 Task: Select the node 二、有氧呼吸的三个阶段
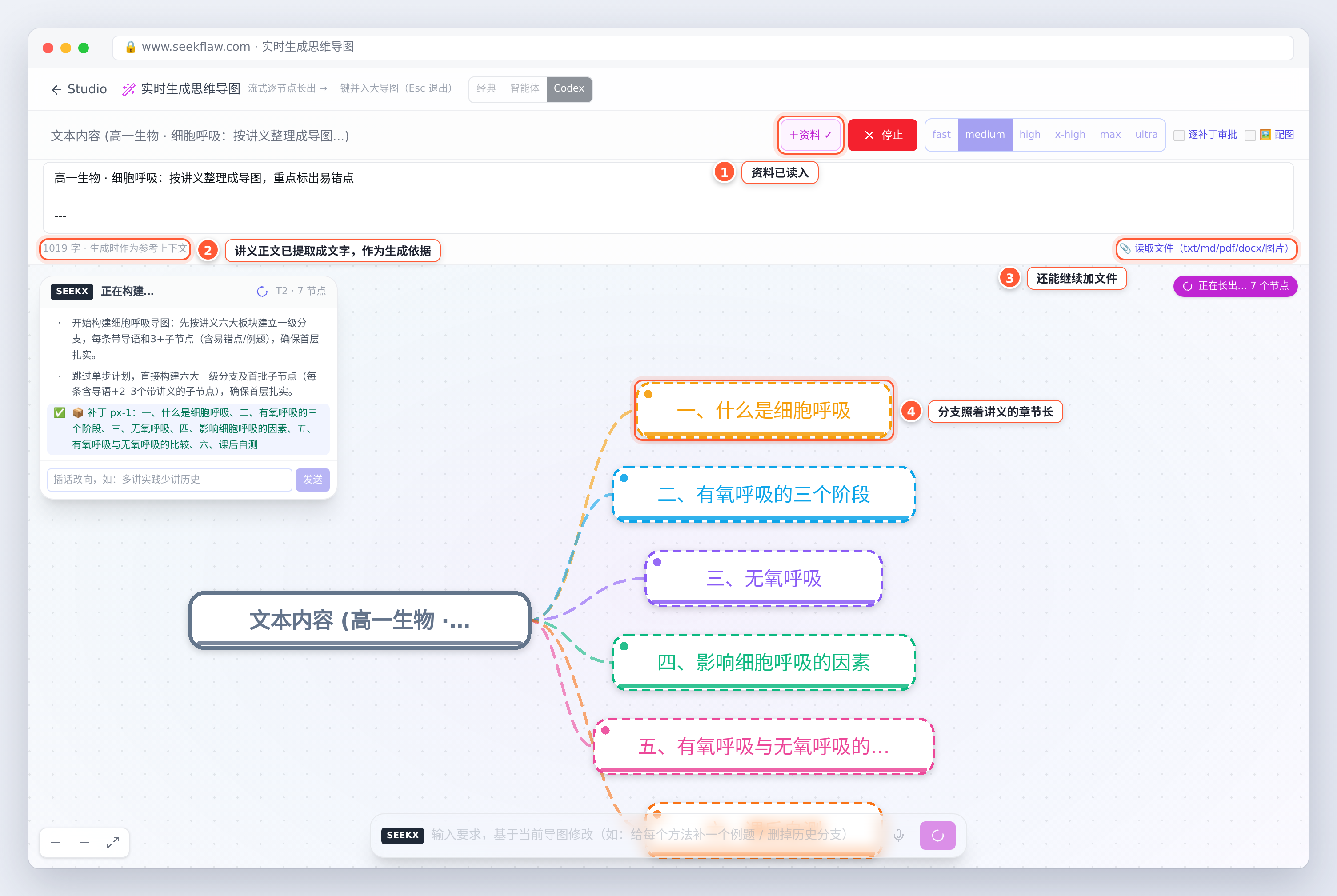pyautogui.click(x=764, y=494)
